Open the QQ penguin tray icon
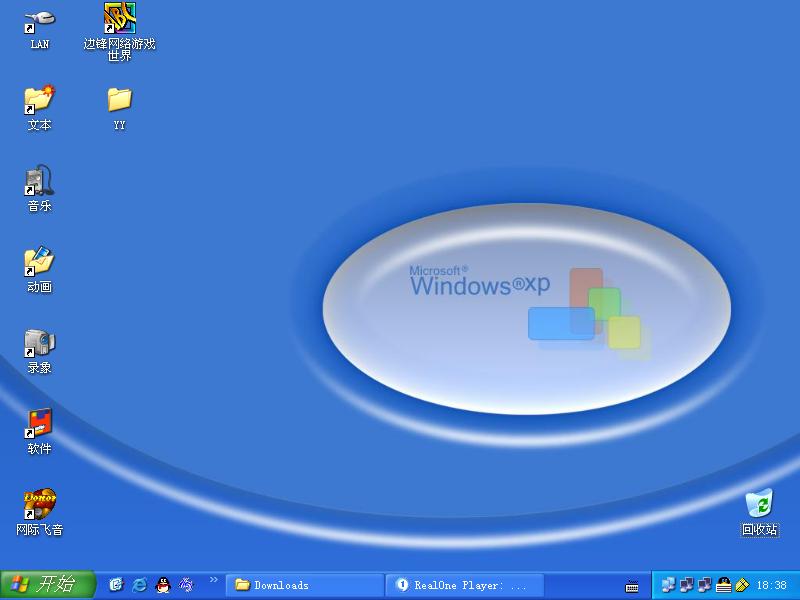Image resolution: width=800 pixels, height=600 pixels. 724,585
